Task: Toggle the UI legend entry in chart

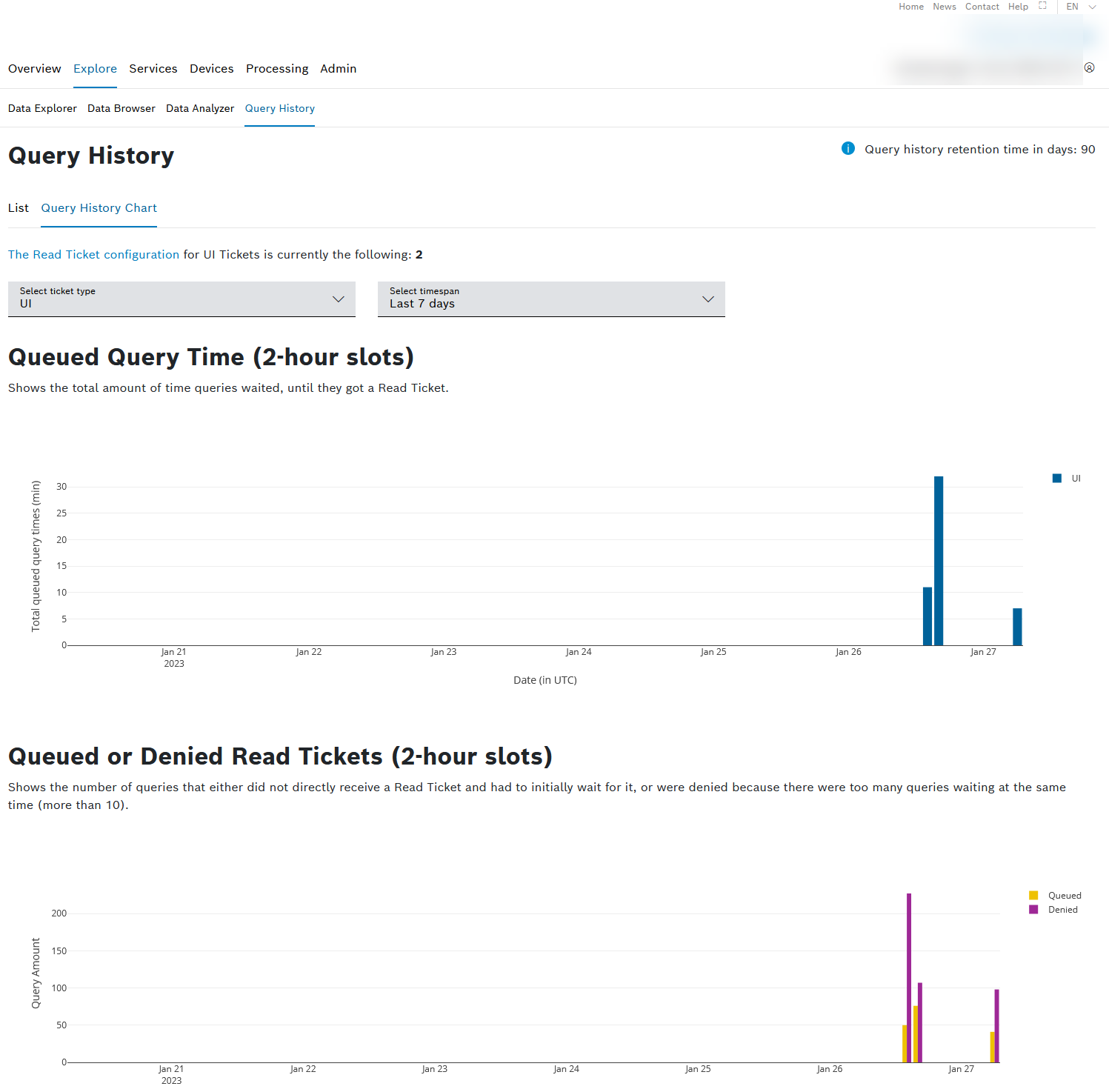Action: pos(1067,479)
